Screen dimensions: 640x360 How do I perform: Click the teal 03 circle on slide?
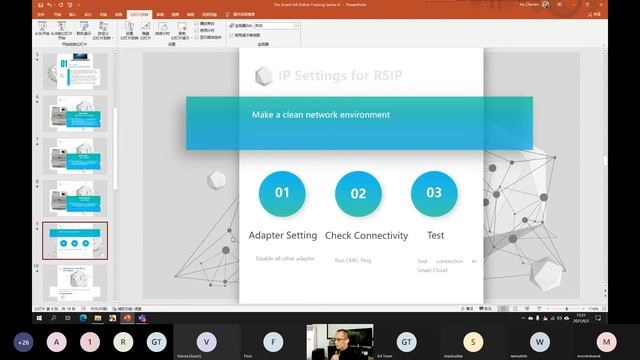(x=434, y=193)
